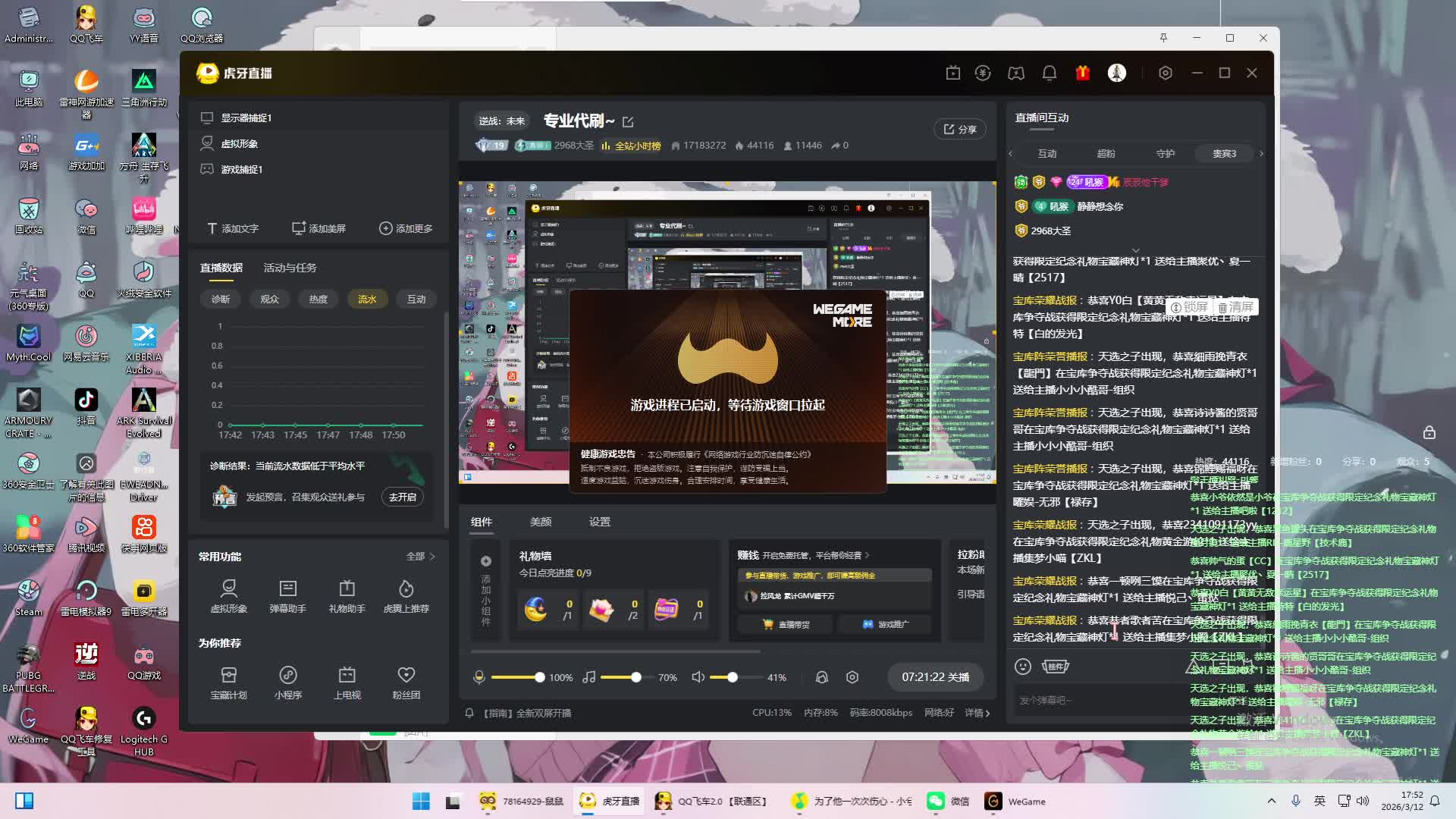
Task: Toggle the music note audio icon
Action: point(588,677)
